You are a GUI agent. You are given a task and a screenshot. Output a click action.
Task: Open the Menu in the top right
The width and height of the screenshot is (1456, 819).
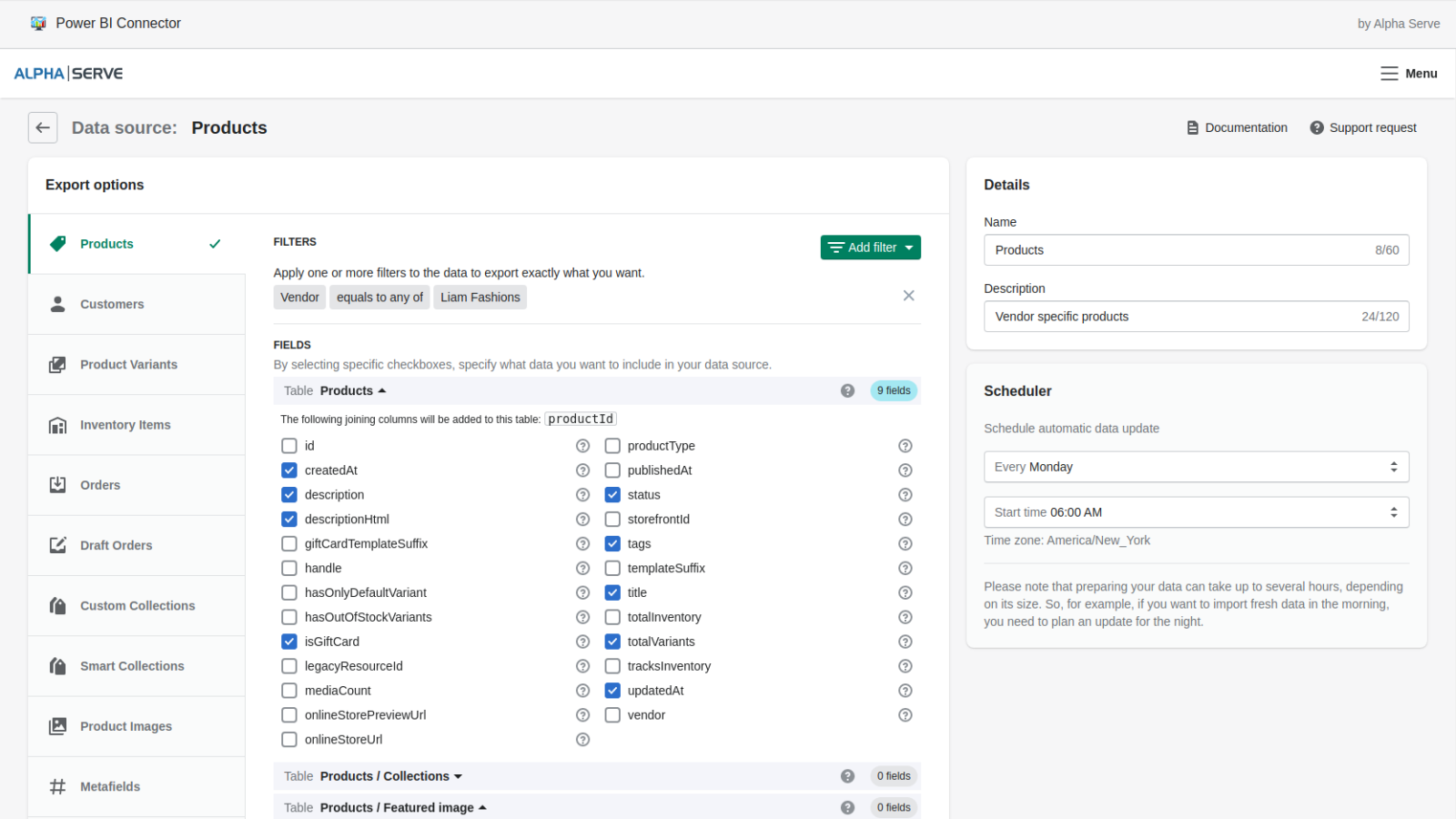pos(1408,73)
